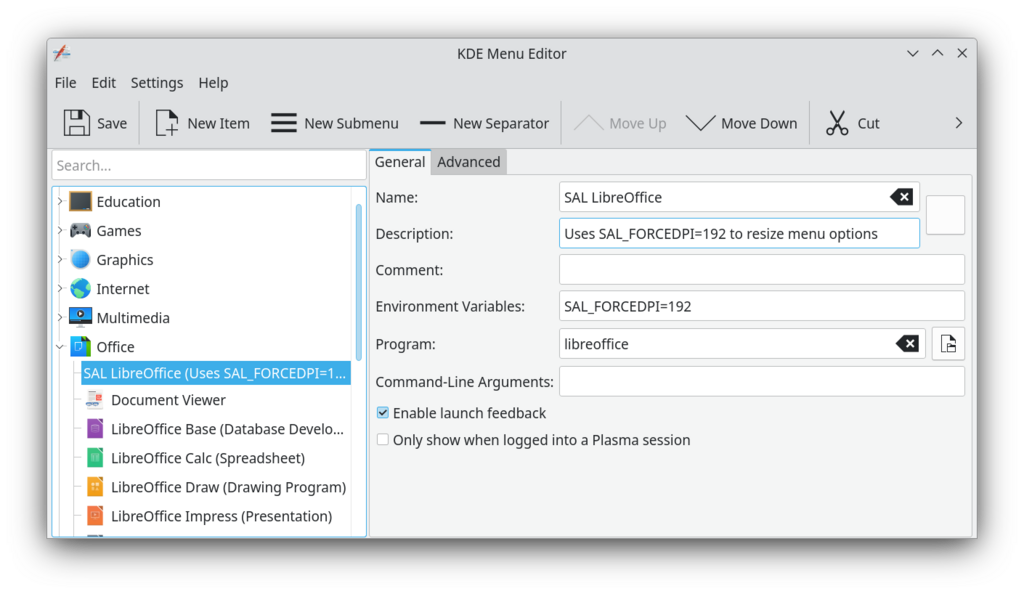The height and width of the screenshot is (594, 1024).
Task: Click into the Comment text field
Action: tap(761, 270)
